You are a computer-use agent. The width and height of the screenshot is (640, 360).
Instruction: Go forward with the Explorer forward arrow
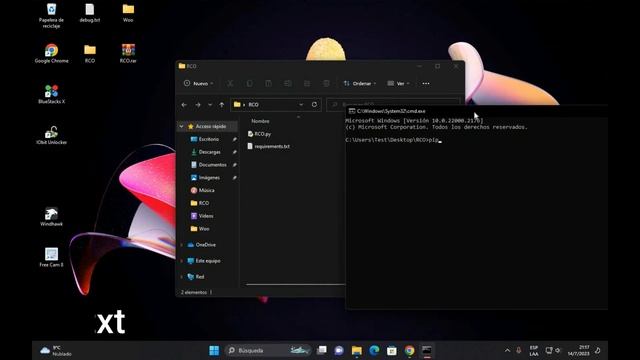click(x=198, y=105)
